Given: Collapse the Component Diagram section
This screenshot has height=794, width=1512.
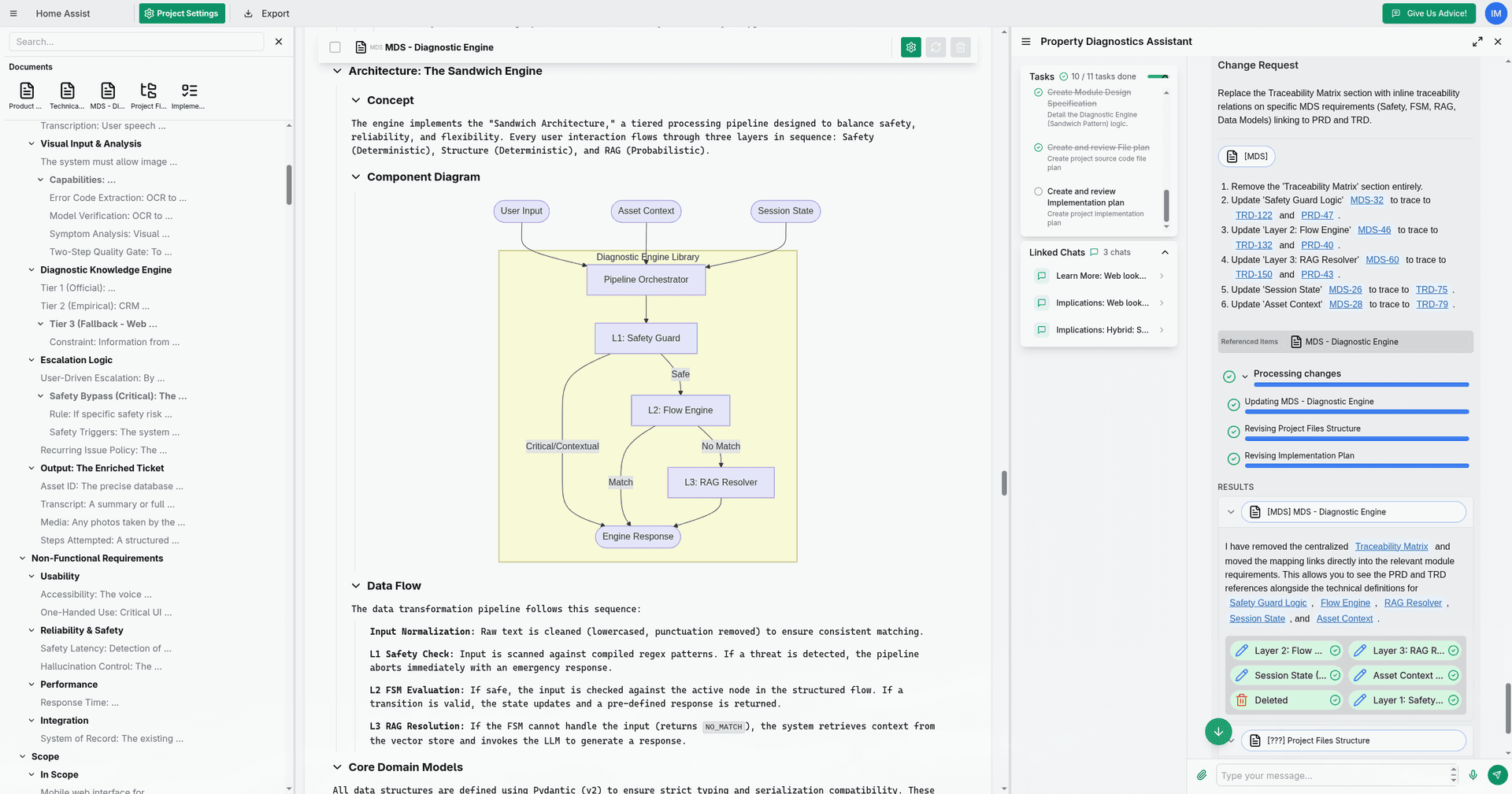Looking at the screenshot, I should [356, 177].
